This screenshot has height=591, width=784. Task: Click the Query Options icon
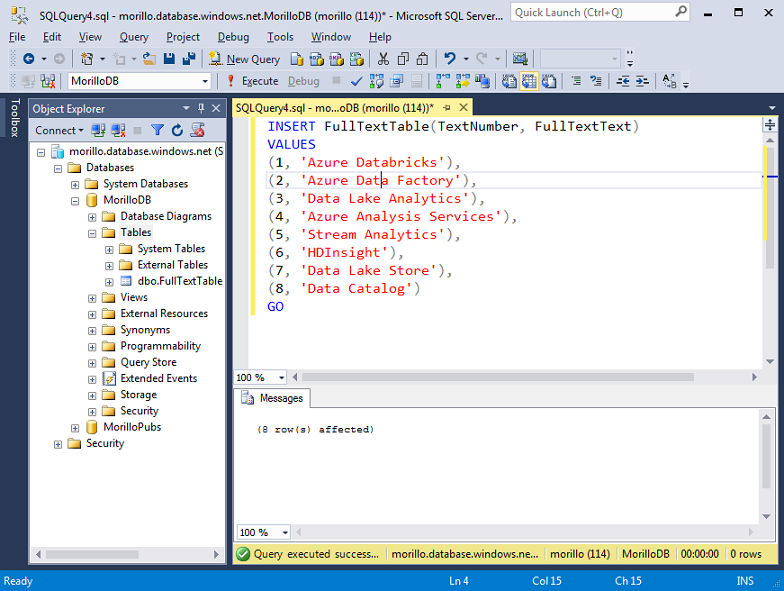397,81
